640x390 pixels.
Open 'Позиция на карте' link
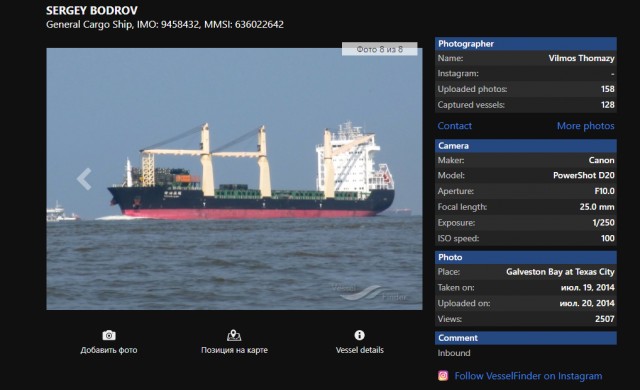pos(234,350)
